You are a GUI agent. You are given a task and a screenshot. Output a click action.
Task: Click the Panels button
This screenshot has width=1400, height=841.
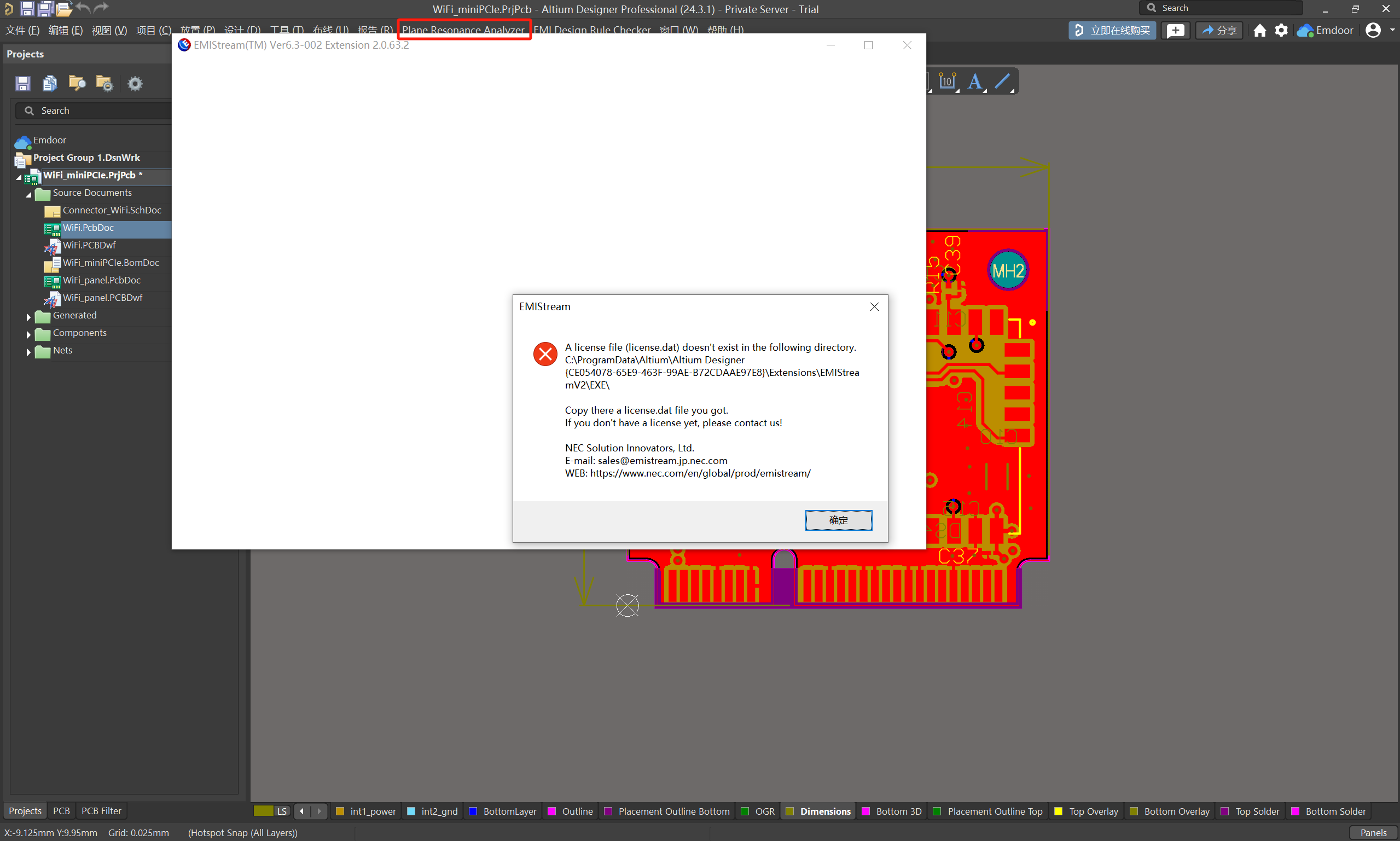tap(1373, 832)
